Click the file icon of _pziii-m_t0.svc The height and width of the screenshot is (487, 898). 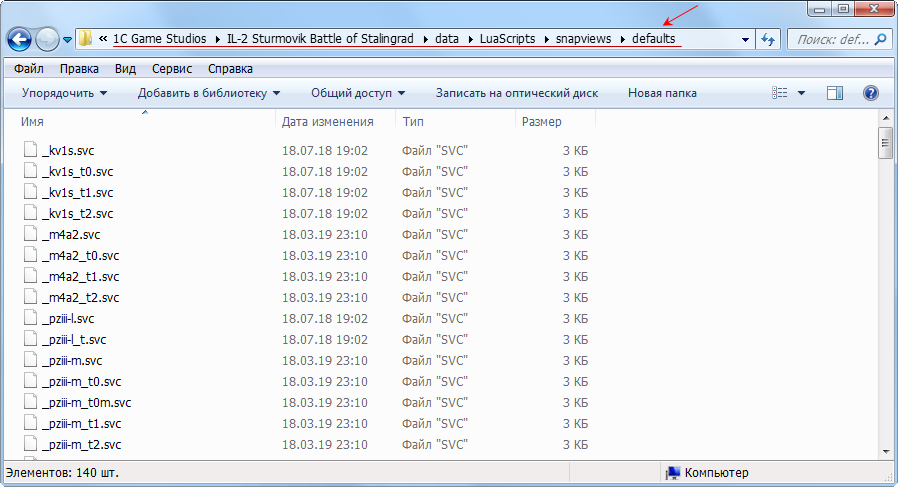click(31, 380)
